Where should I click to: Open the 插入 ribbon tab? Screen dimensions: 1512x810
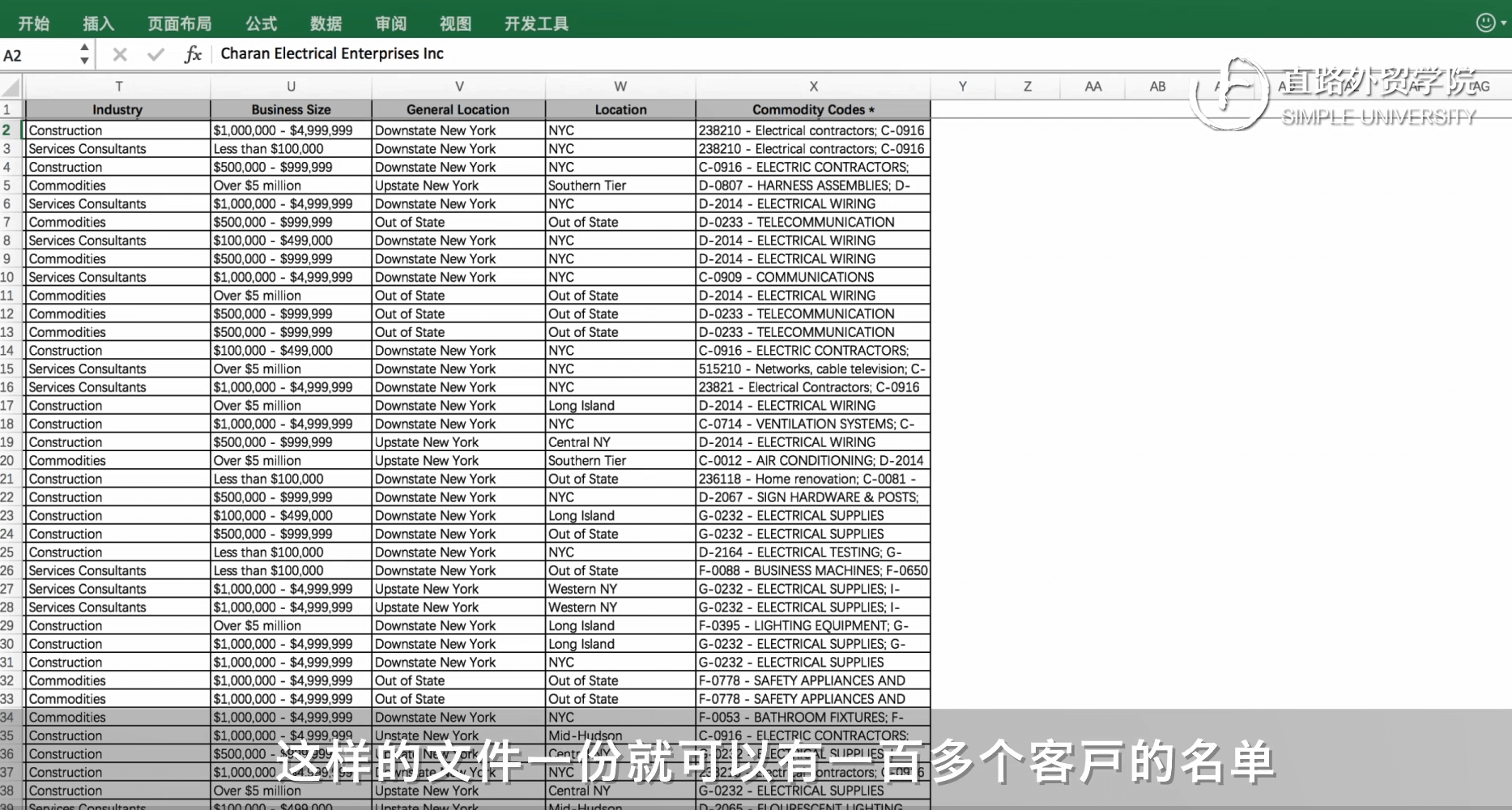pos(99,23)
